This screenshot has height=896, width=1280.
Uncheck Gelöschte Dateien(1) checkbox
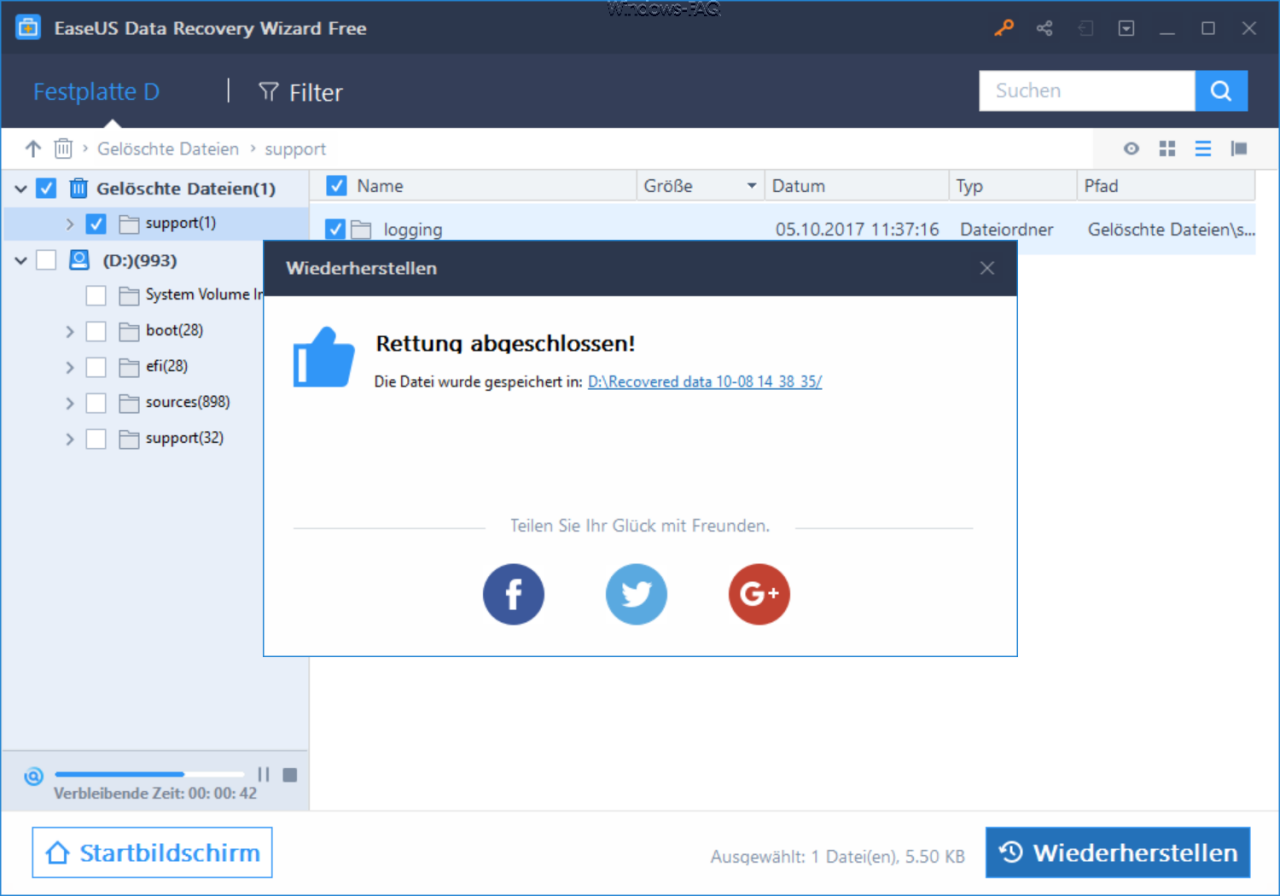tap(46, 188)
